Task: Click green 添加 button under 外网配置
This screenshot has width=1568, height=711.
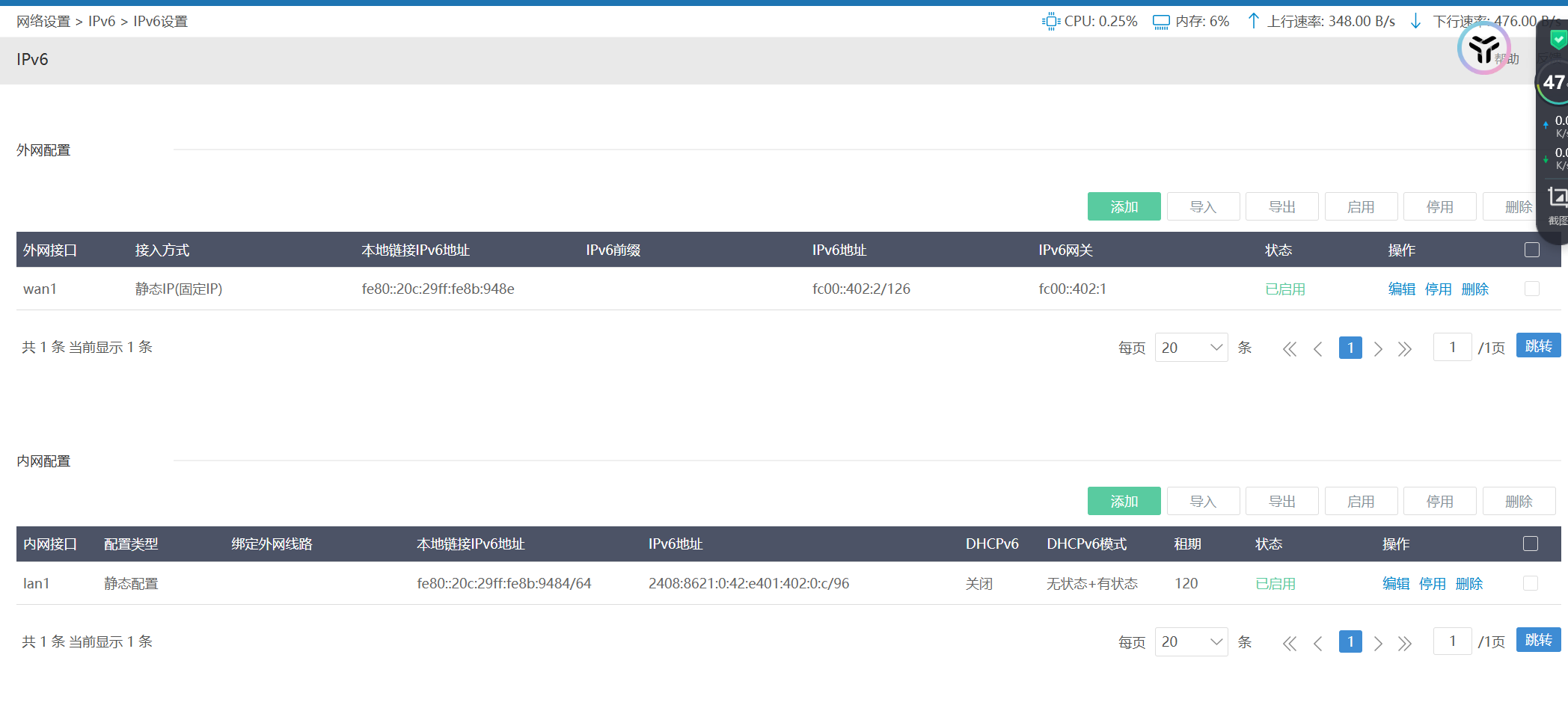Action: (1124, 206)
